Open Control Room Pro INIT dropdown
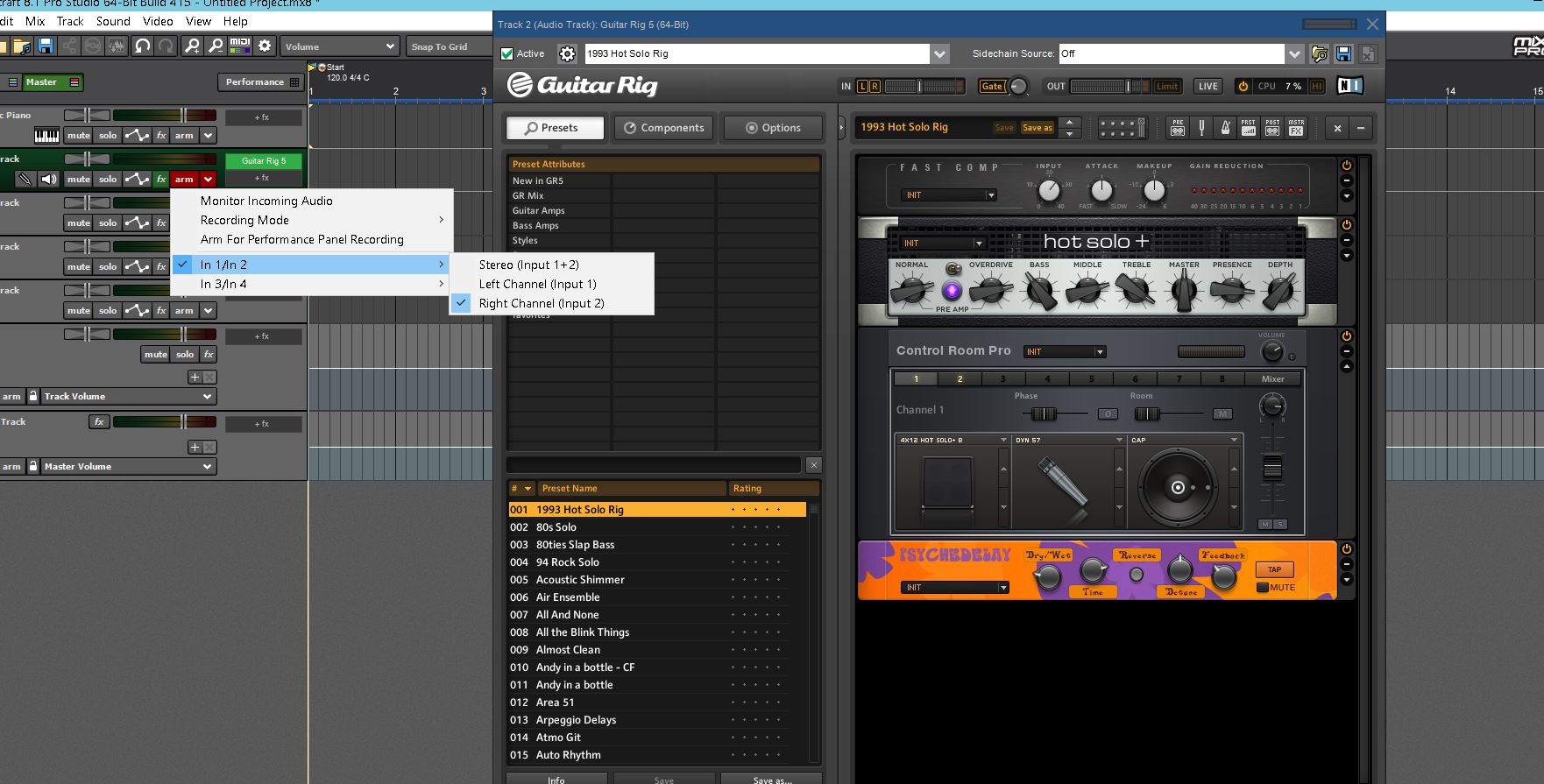This screenshot has width=1544, height=784. point(1065,351)
